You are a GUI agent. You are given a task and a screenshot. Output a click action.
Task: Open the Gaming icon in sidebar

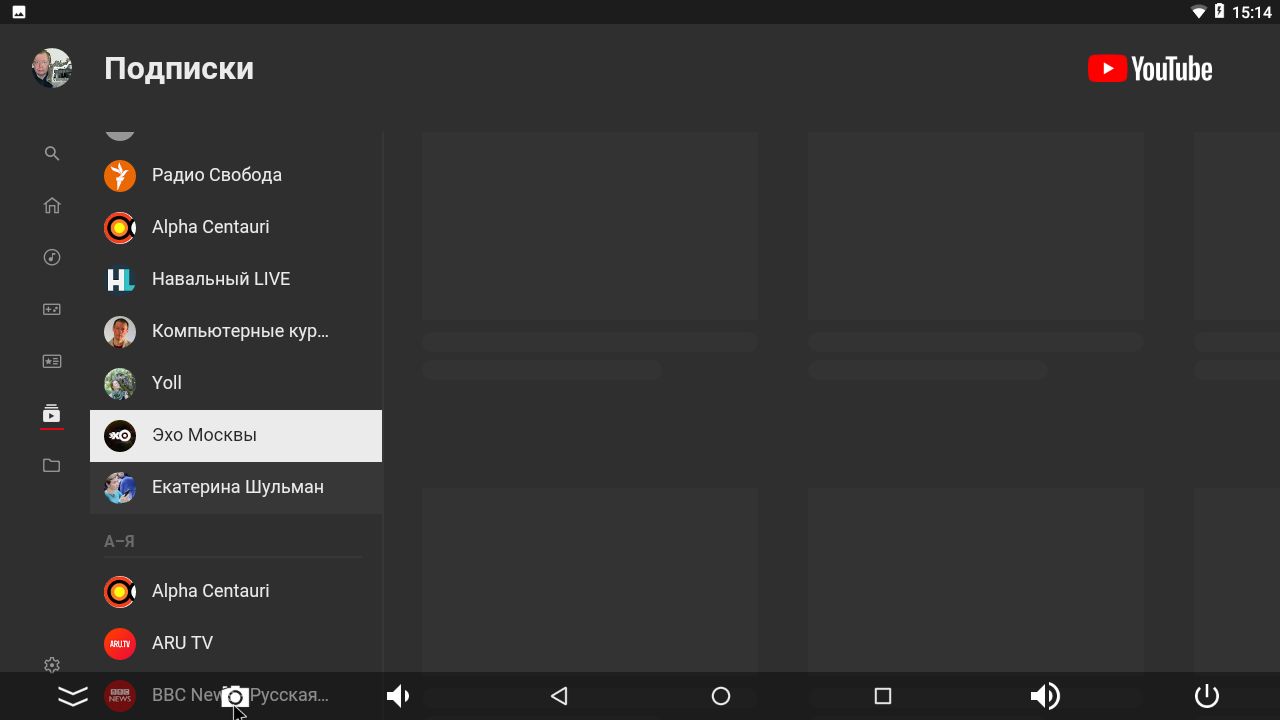tap(52, 310)
